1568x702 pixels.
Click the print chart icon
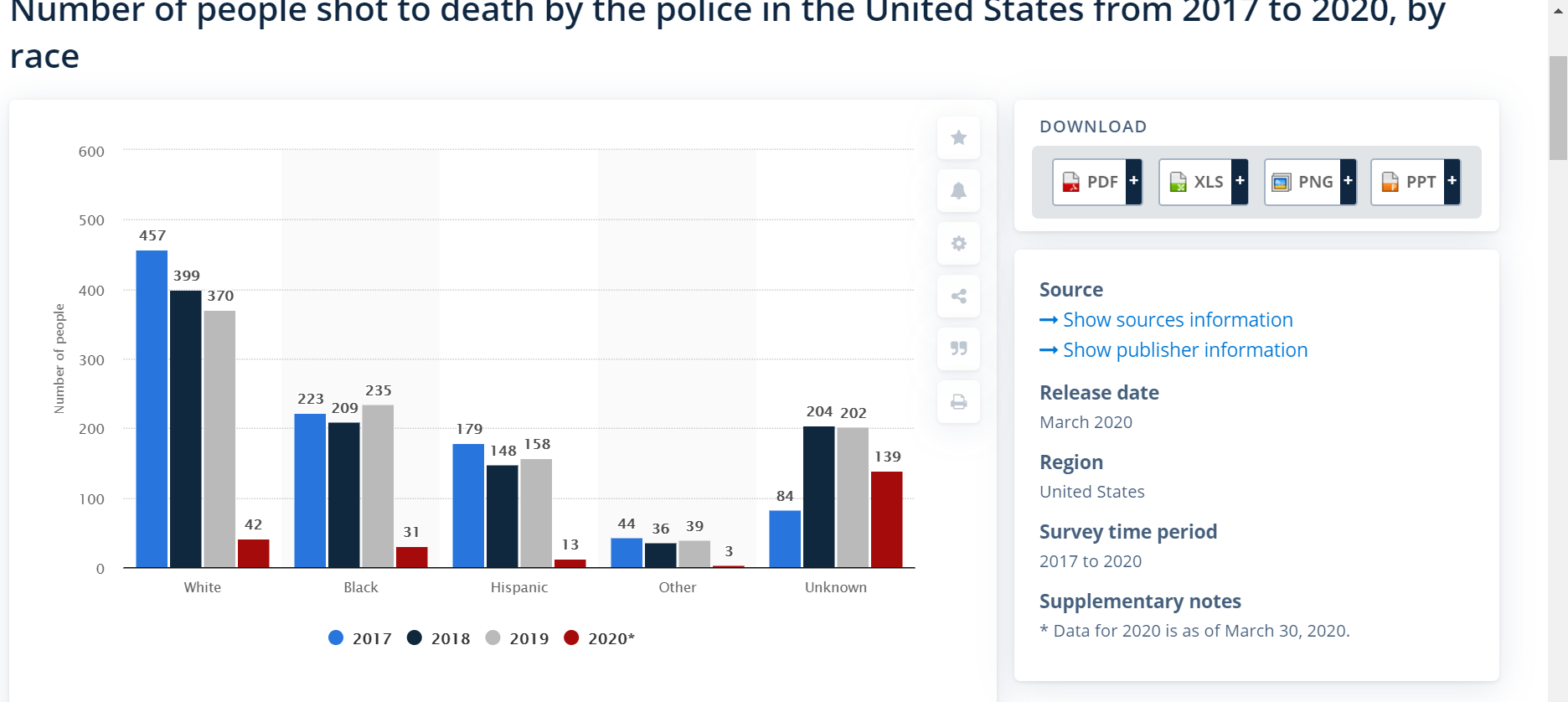(x=958, y=402)
